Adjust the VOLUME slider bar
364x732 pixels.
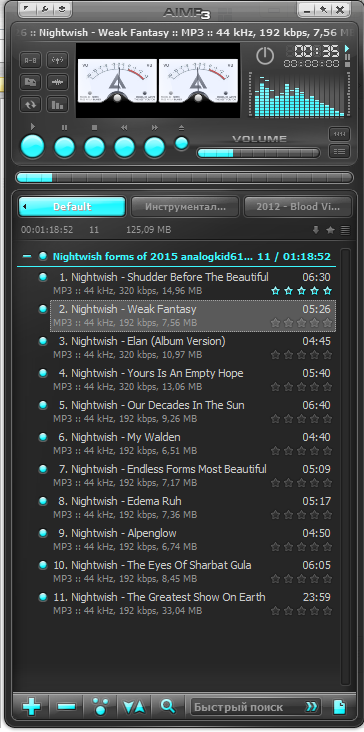(259, 153)
